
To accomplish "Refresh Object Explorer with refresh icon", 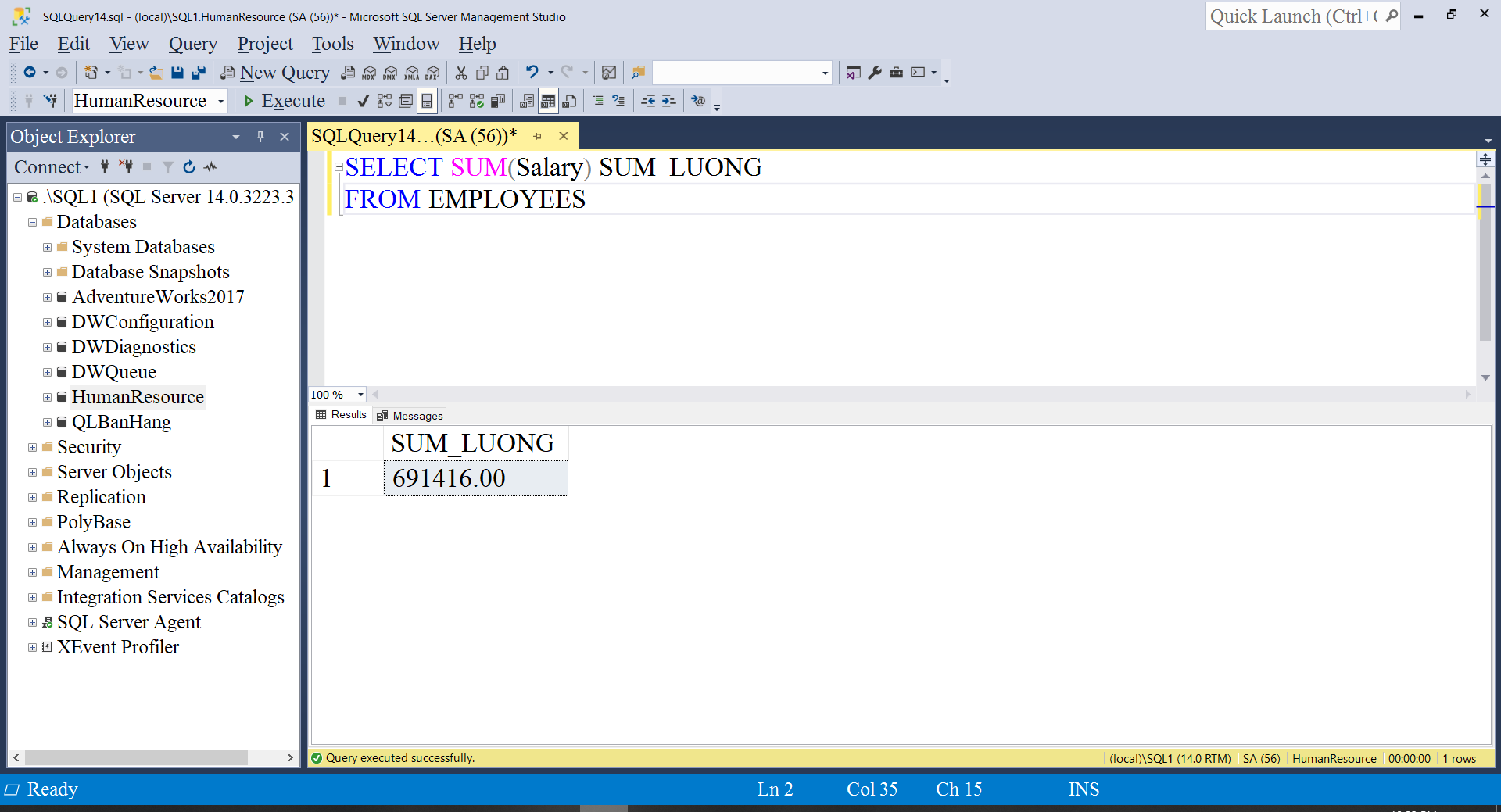I will (189, 166).
